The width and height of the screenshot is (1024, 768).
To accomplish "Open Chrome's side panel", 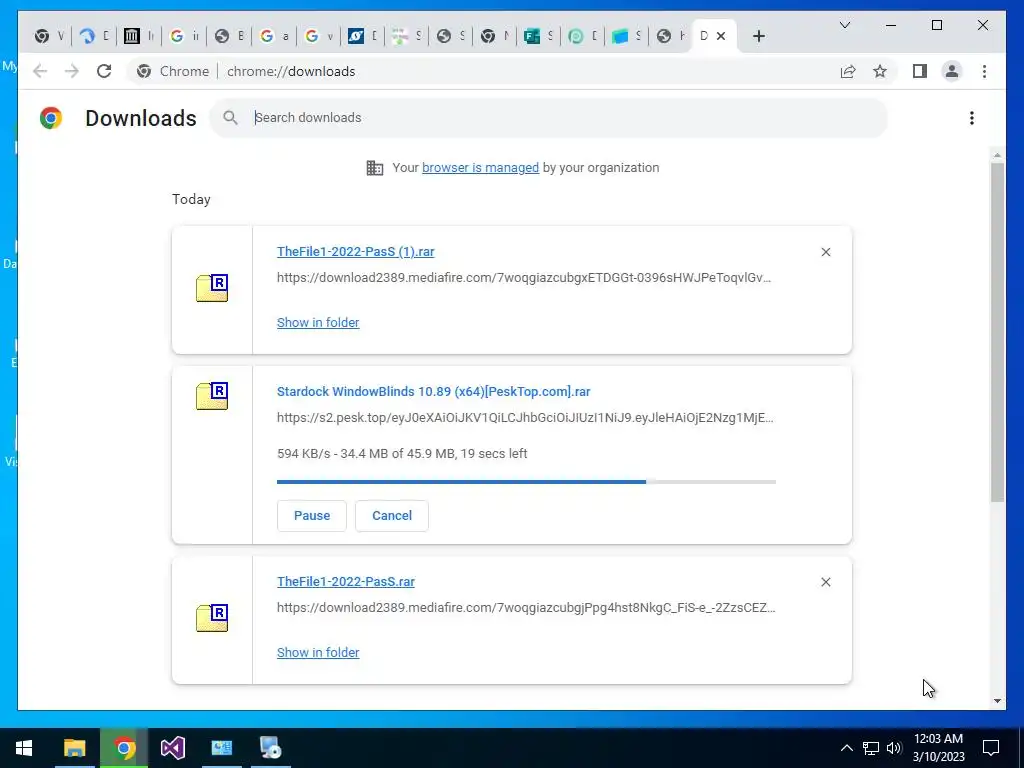I will 920,71.
